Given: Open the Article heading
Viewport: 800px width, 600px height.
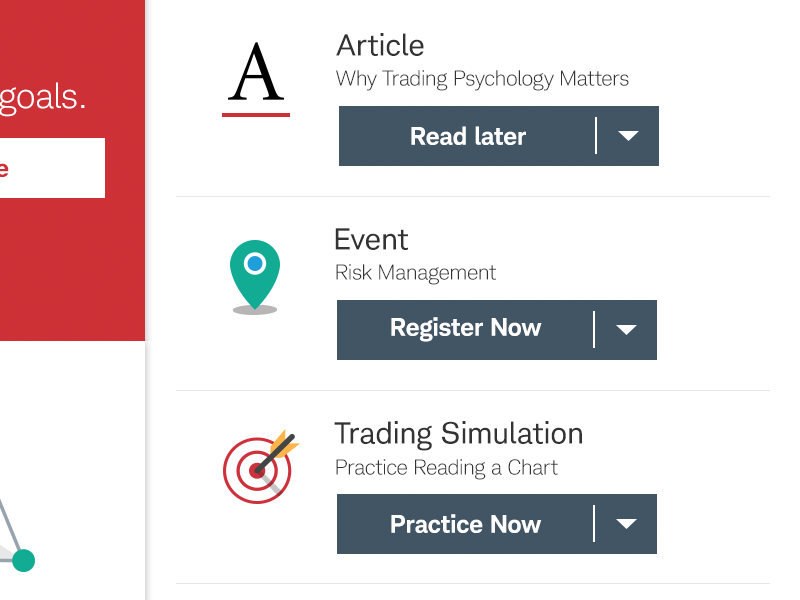Looking at the screenshot, I should pyautogui.click(x=380, y=45).
